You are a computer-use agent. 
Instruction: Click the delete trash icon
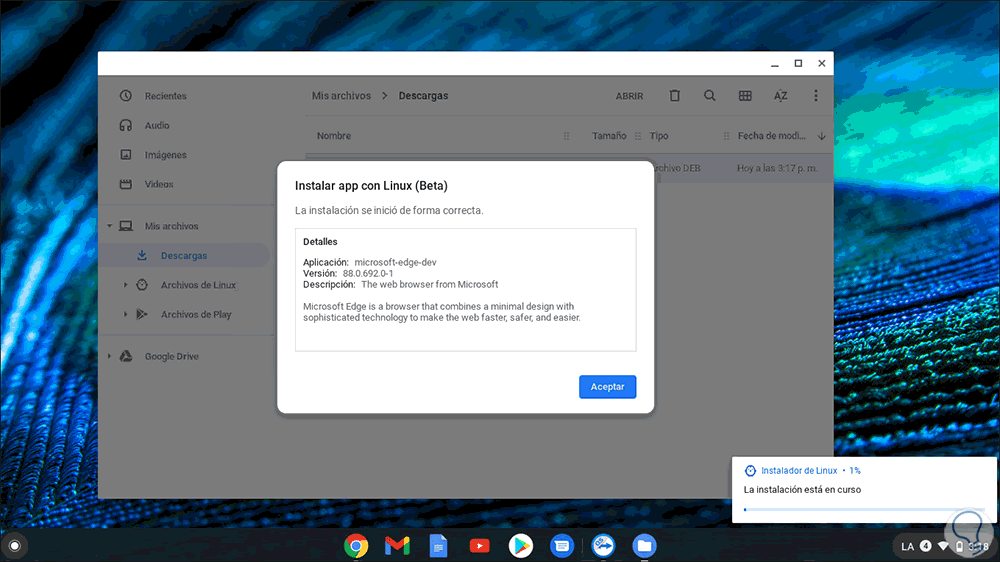(x=674, y=96)
